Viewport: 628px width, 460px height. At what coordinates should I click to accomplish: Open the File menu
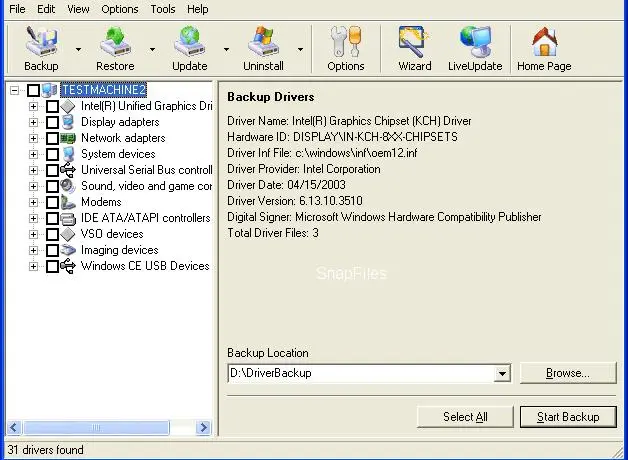17,9
